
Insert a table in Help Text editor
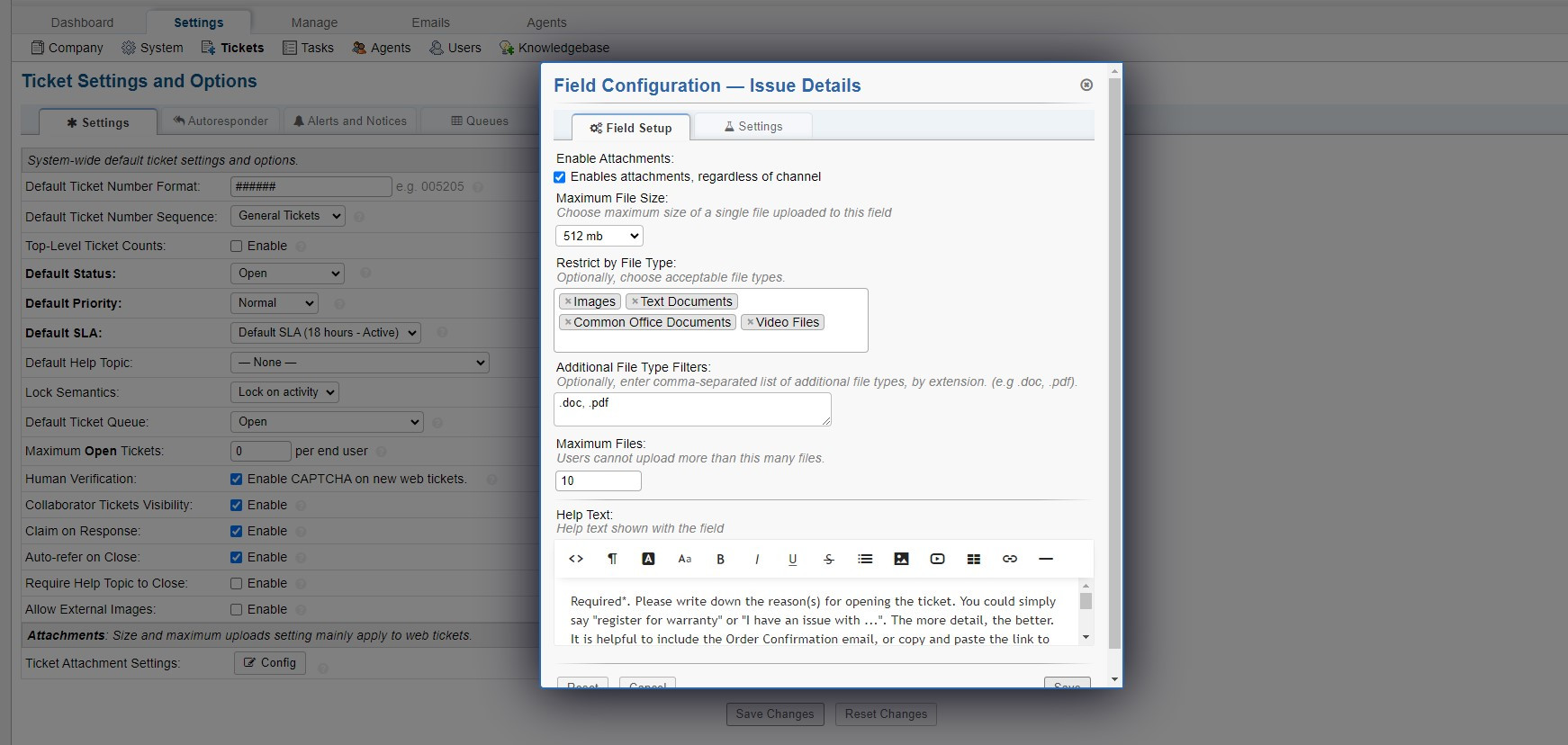pyautogui.click(x=973, y=559)
